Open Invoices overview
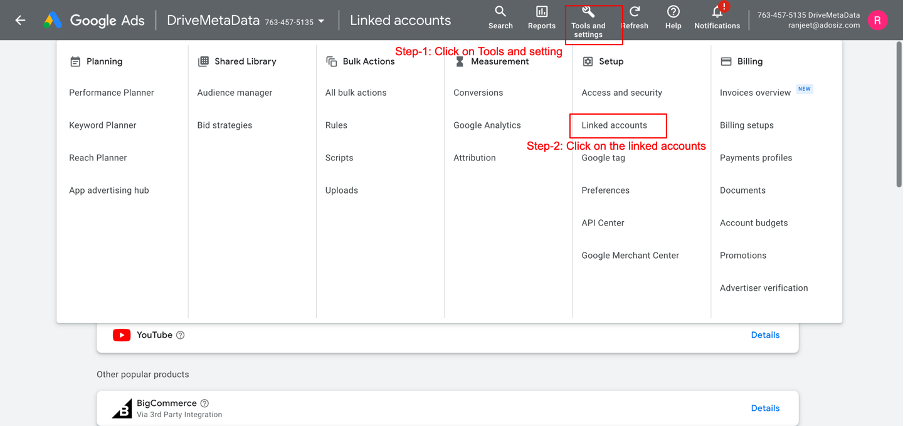Viewport: 904px width, 426px height. [x=755, y=93]
